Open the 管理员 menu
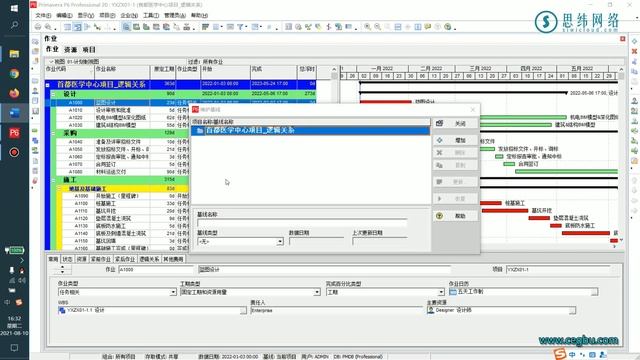640x360 pixels. tap(175, 16)
